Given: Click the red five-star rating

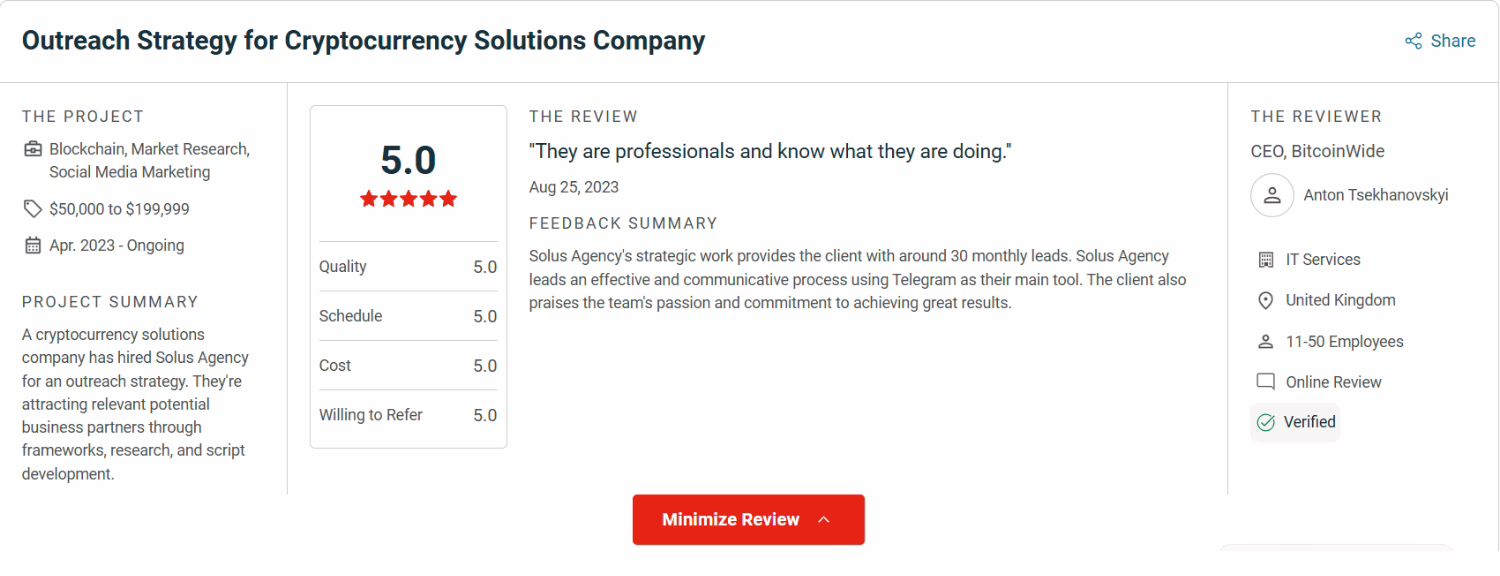Looking at the screenshot, I should pyautogui.click(x=408, y=199).
